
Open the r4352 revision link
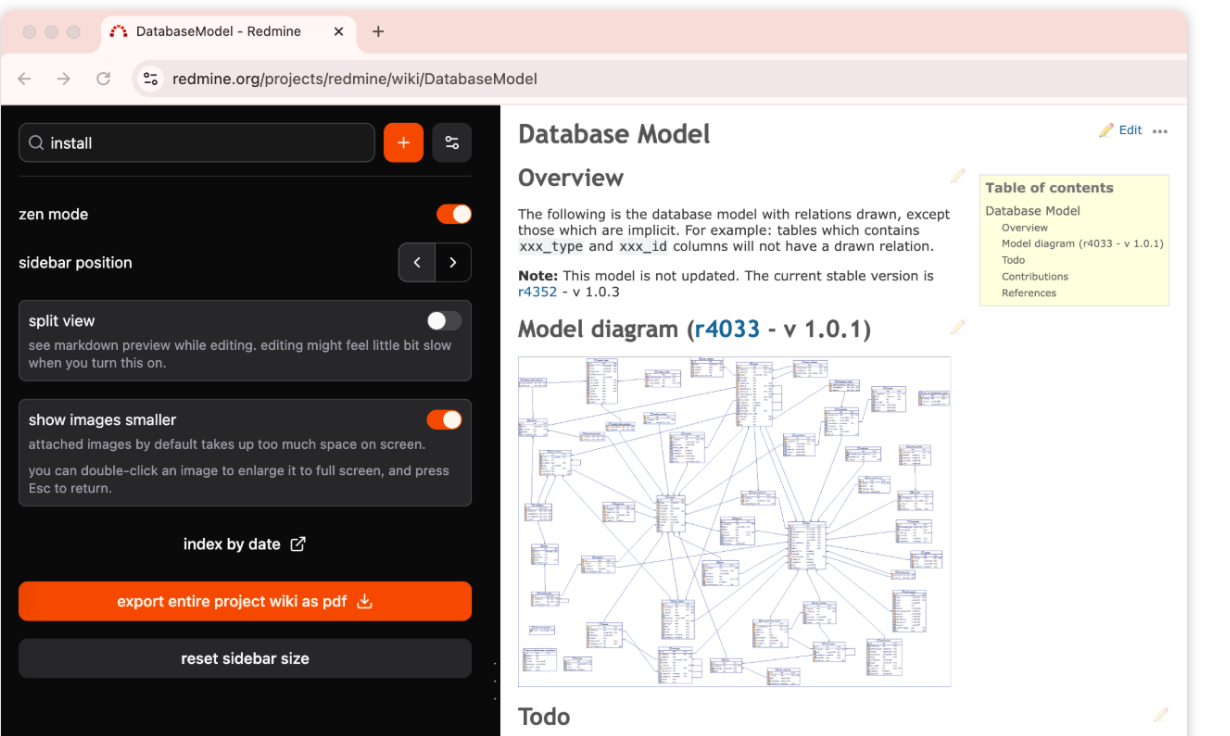click(x=537, y=292)
